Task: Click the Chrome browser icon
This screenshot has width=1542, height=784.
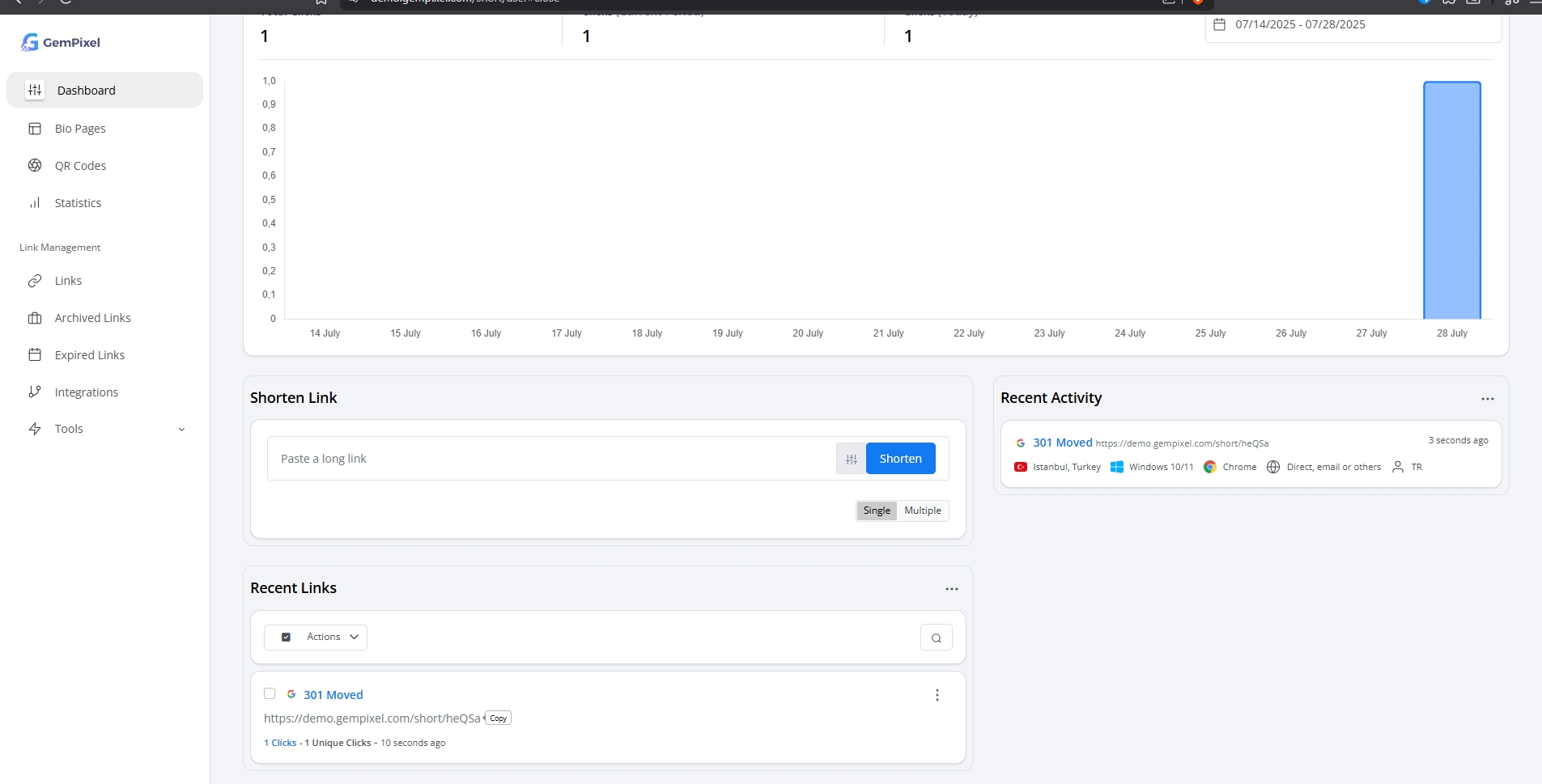Action: pos(1210,467)
